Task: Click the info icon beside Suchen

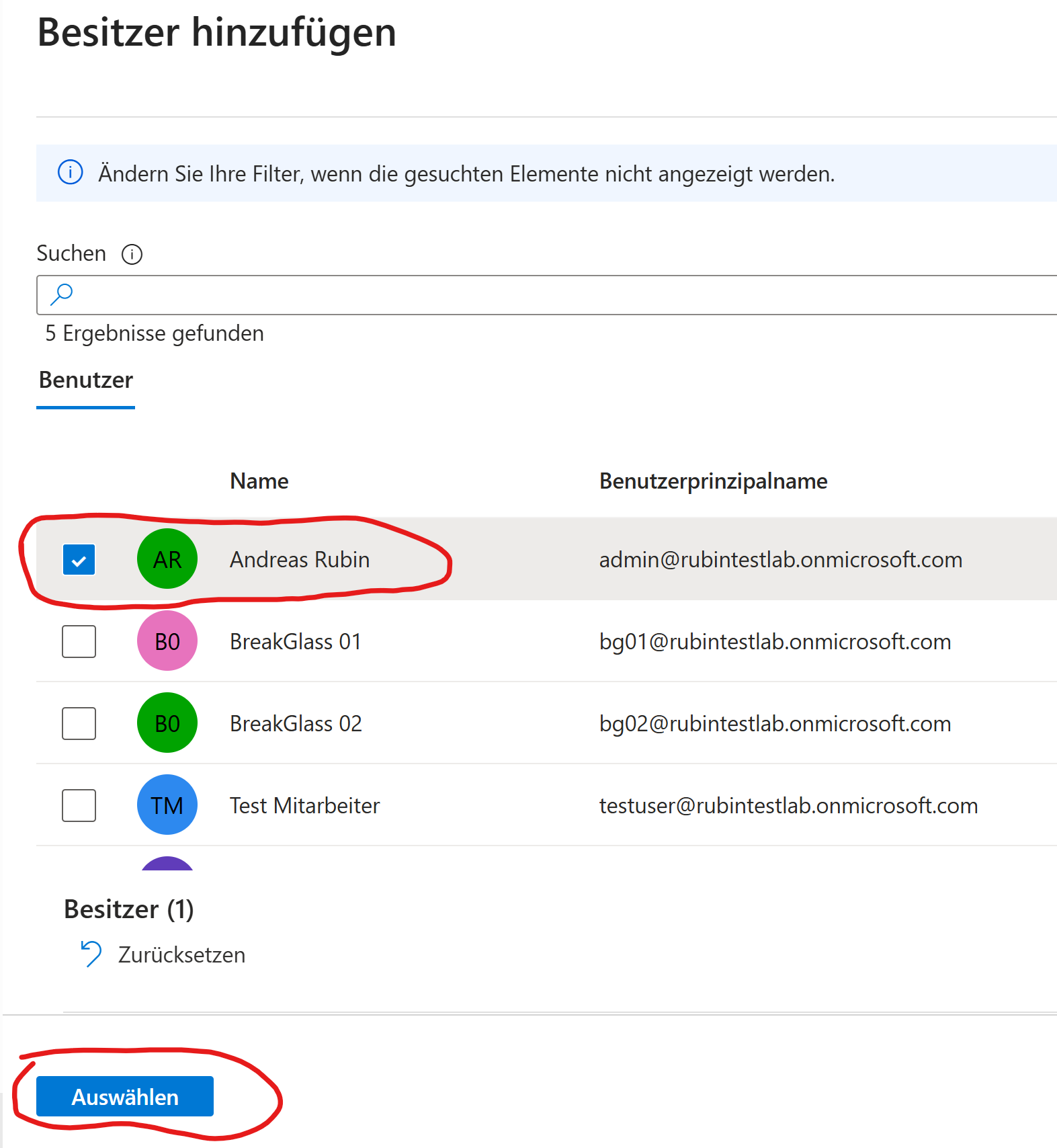Action: pos(132,255)
